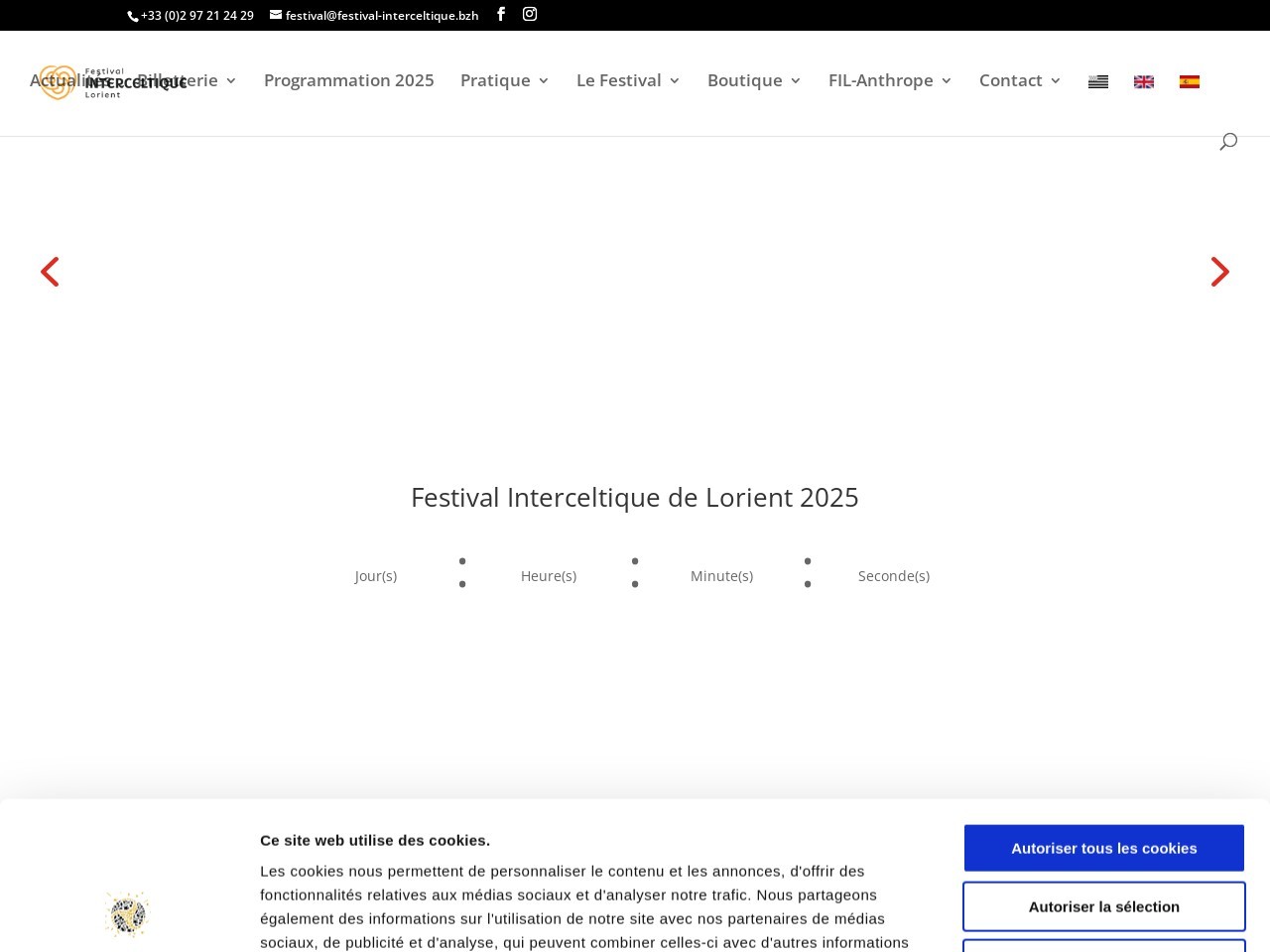The height and width of the screenshot is (952, 1270).
Task: Switch language to Breton flag
Action: pyautogui.click(x=1098, y=81)
